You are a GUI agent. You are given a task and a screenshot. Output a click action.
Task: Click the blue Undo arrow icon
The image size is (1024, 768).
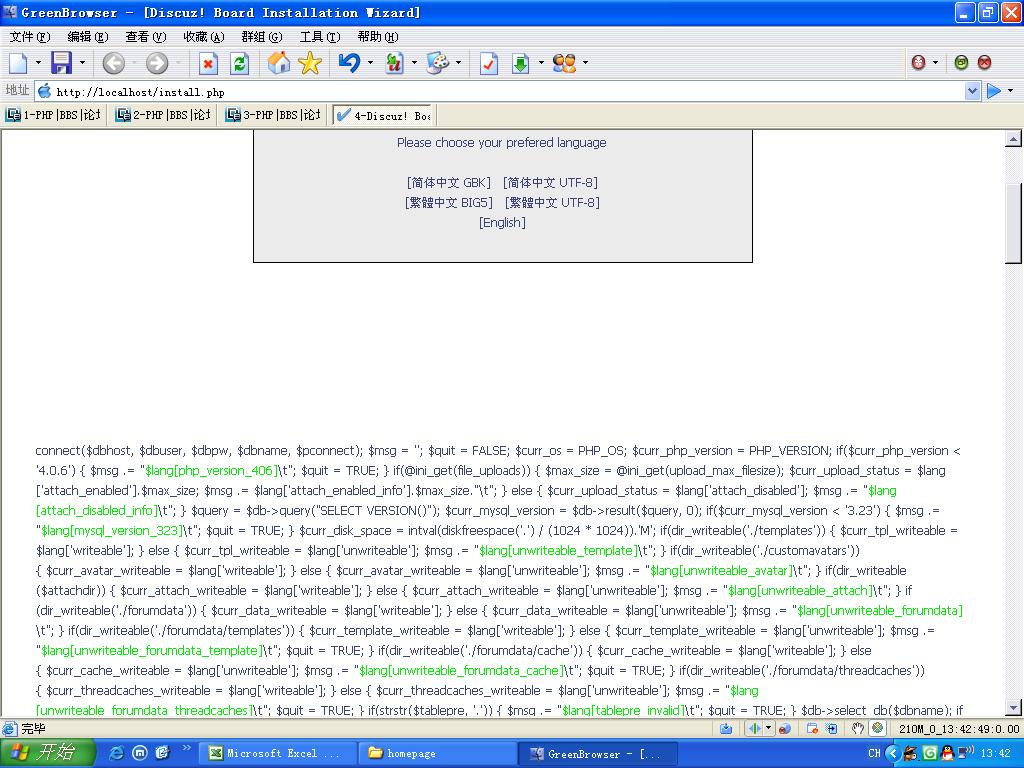click(349, 63)
